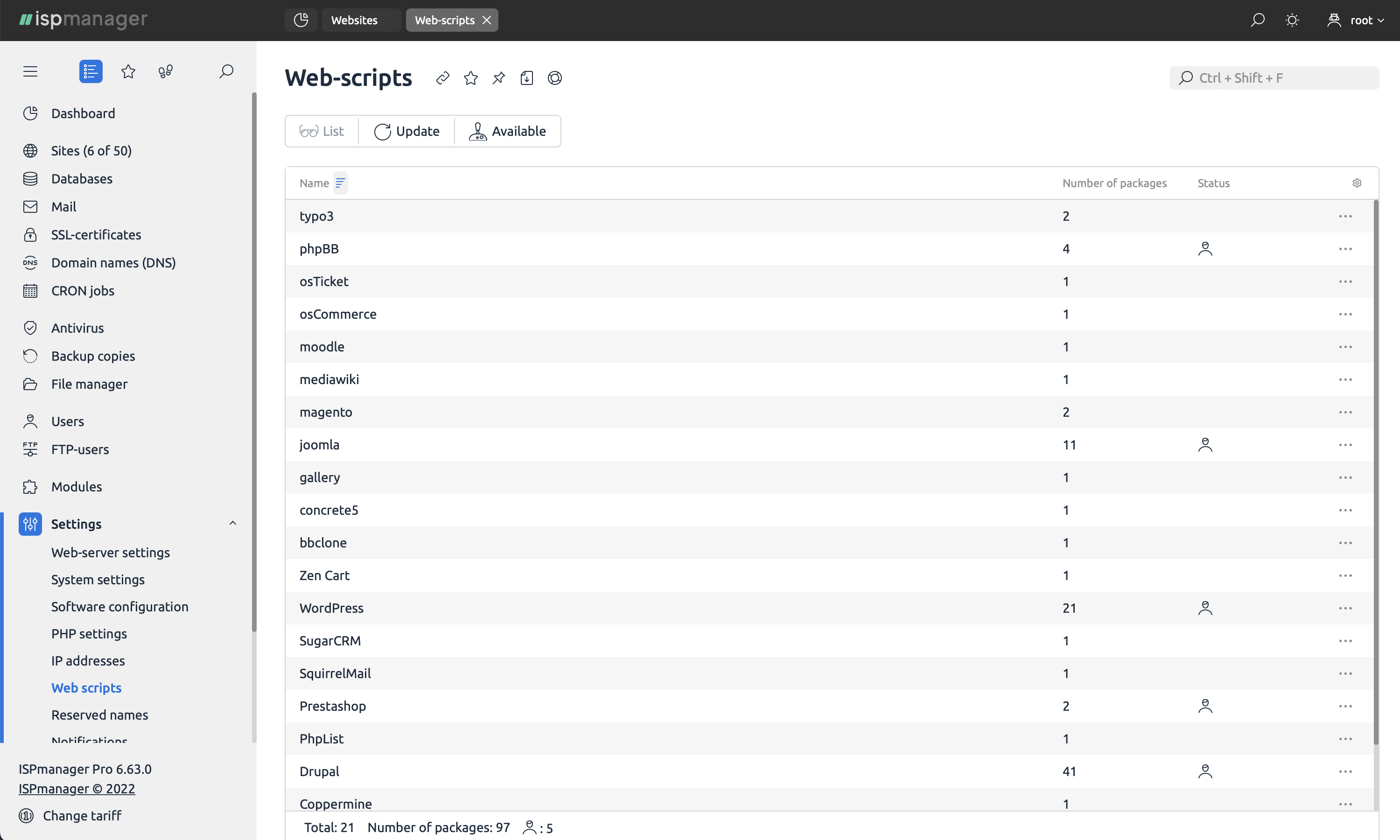Viewport: 1400px width, 840px height.
Task: Open the root user account menu
Action: tap(1356, 21)
